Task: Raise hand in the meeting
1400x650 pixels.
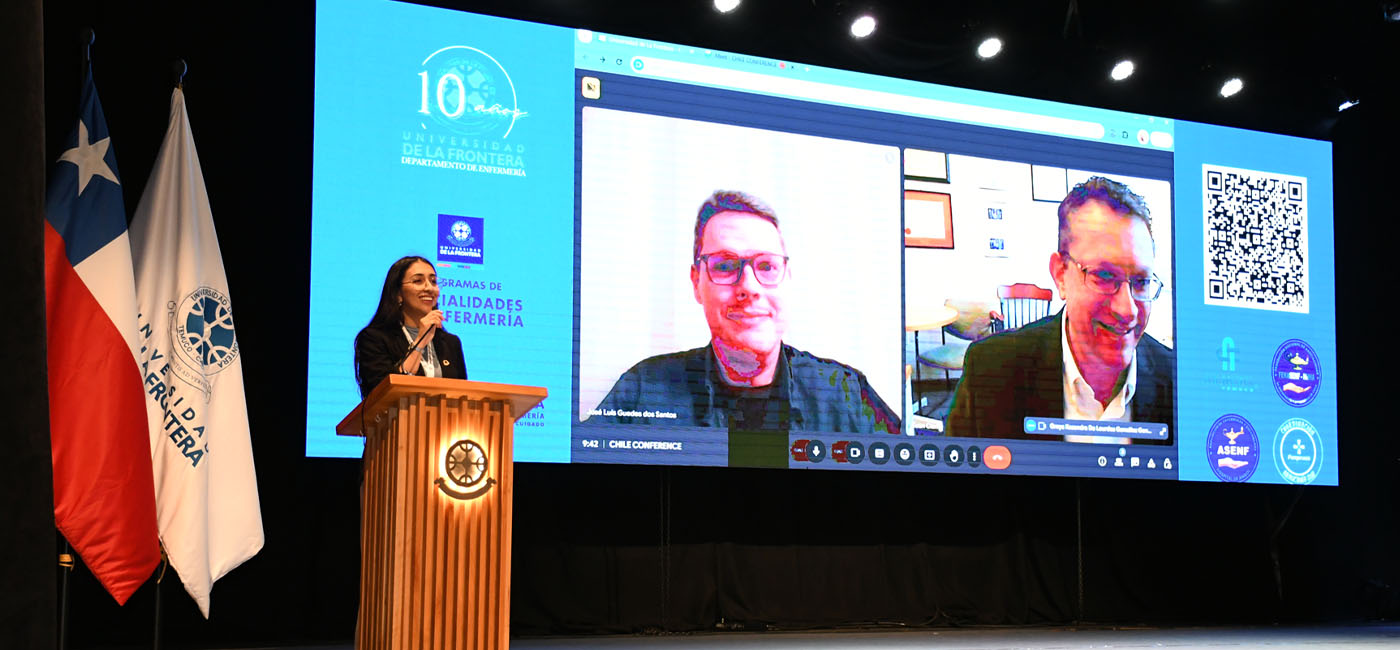Action: pyautogui.click(x=953, y=456)
